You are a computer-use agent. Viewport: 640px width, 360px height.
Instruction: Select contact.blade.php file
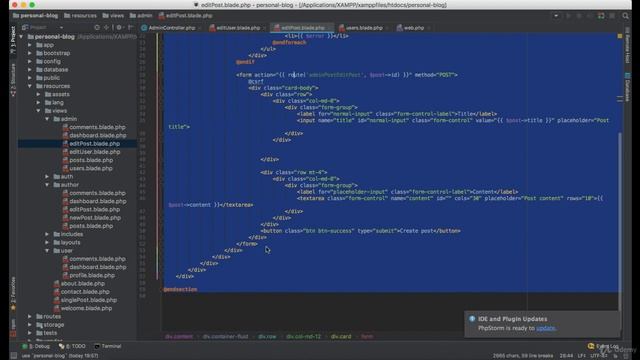click(x=82, y=291)
